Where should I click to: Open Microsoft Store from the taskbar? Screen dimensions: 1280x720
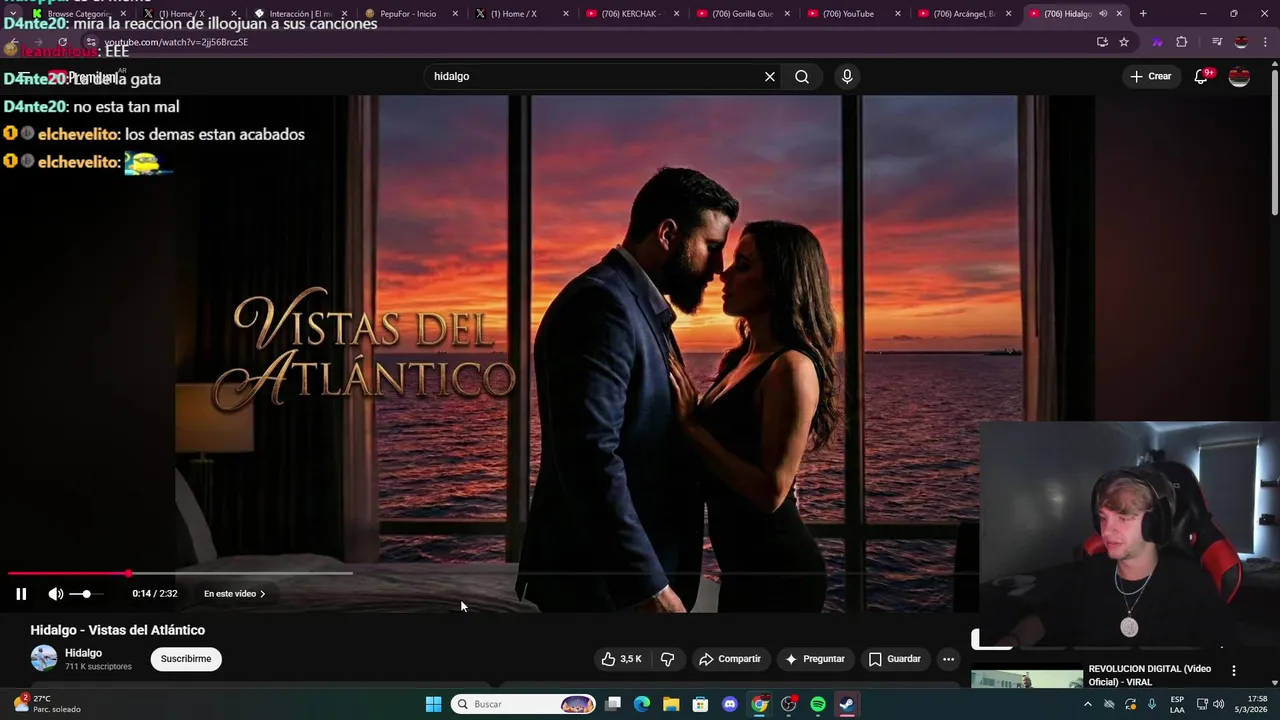coord(701,704)
